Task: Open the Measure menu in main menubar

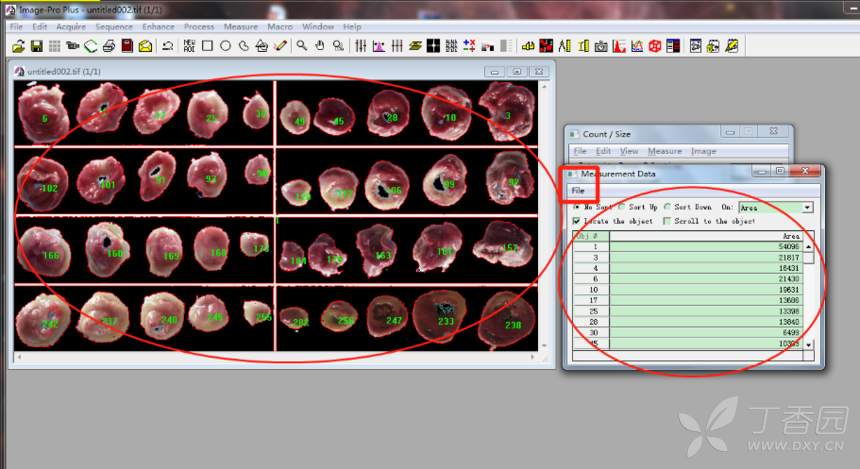Action: pos(240,27)
